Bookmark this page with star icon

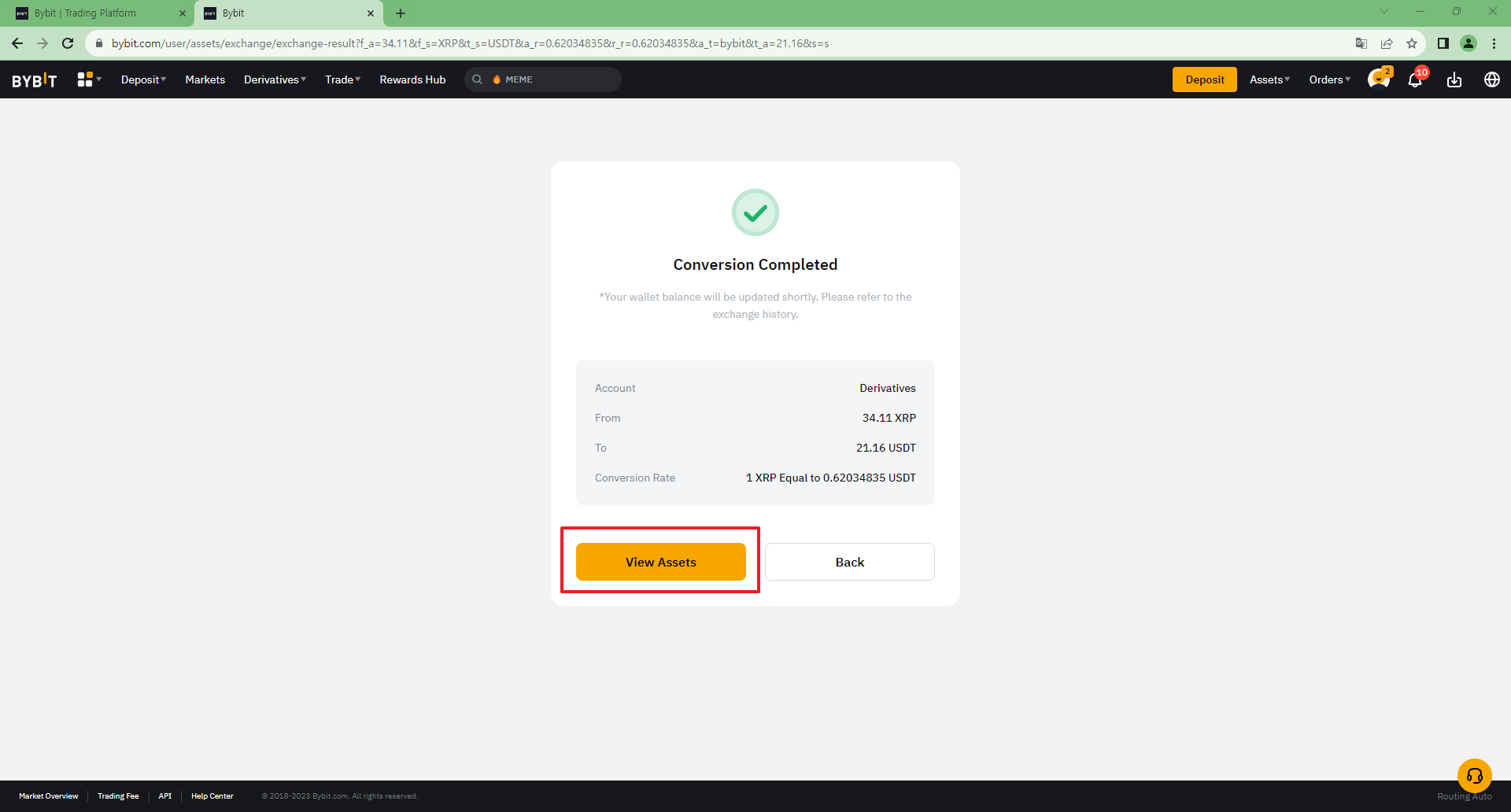(1412, 43)
